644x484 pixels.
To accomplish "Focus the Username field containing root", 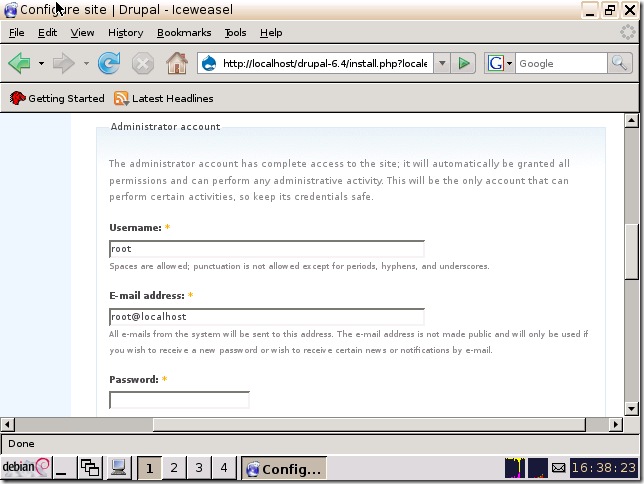I will pyautogui.click(x=267, y=249).
